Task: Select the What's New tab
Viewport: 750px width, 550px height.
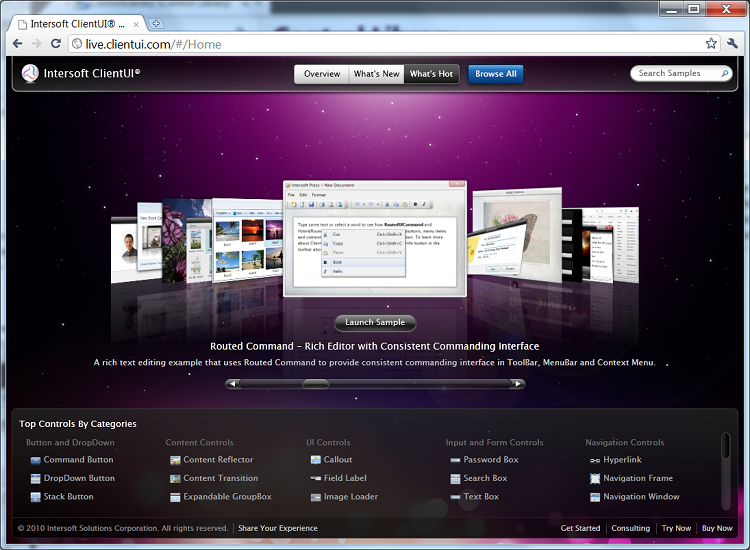Action: 376,74
